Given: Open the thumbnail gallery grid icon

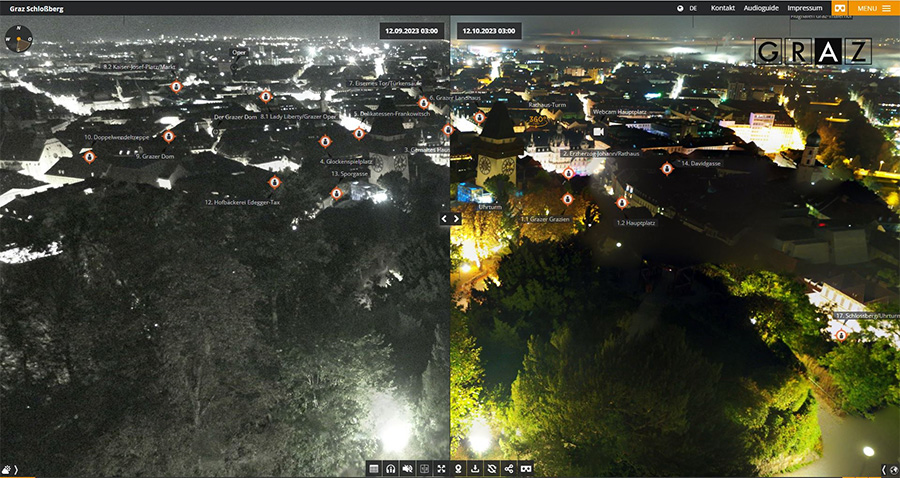Looking at the screenshot, I should pyautogui.click(x=374, y=469).
